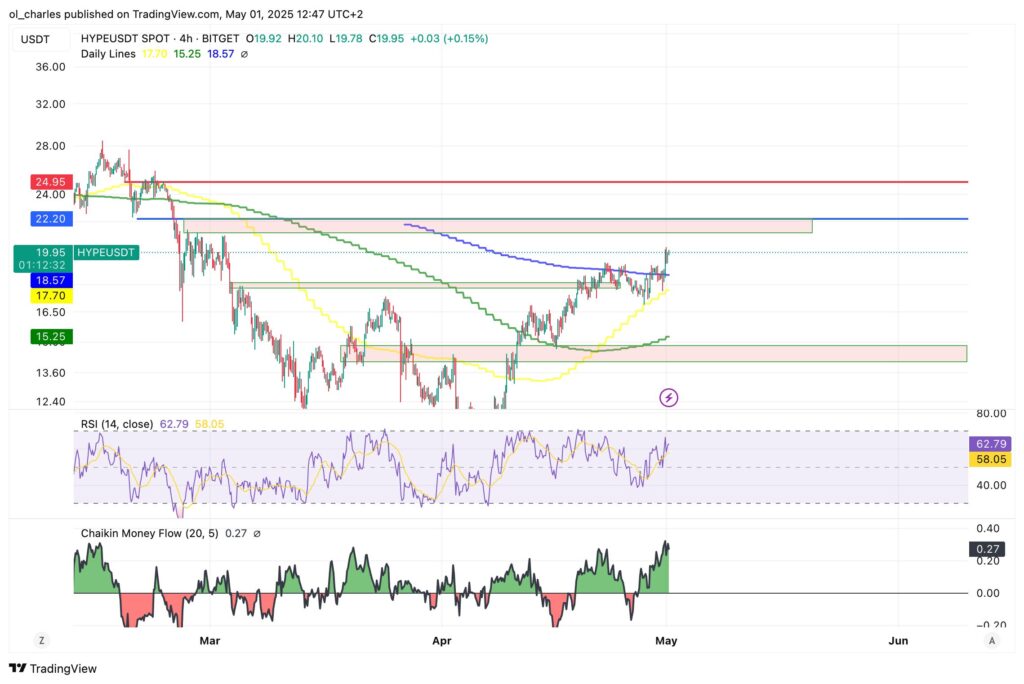Click the A auto-scale icon
The width and height of the screenshot is (1024, 684).
point(991,640)
